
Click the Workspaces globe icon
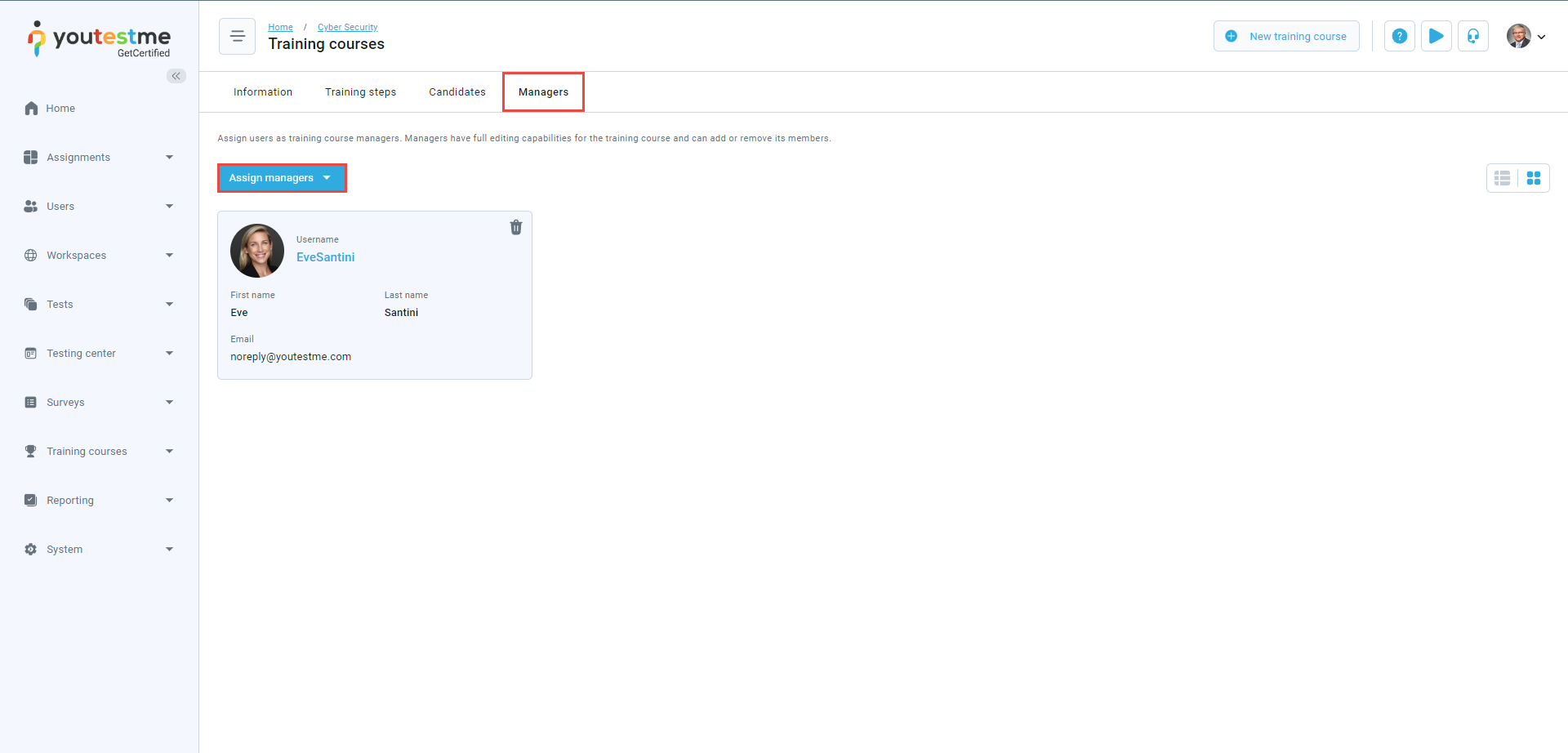pyautogui.click(x=31, y=255)
